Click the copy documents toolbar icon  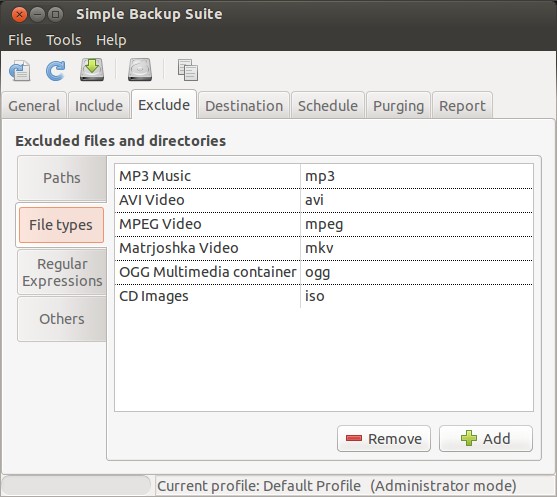click(188, 70)
